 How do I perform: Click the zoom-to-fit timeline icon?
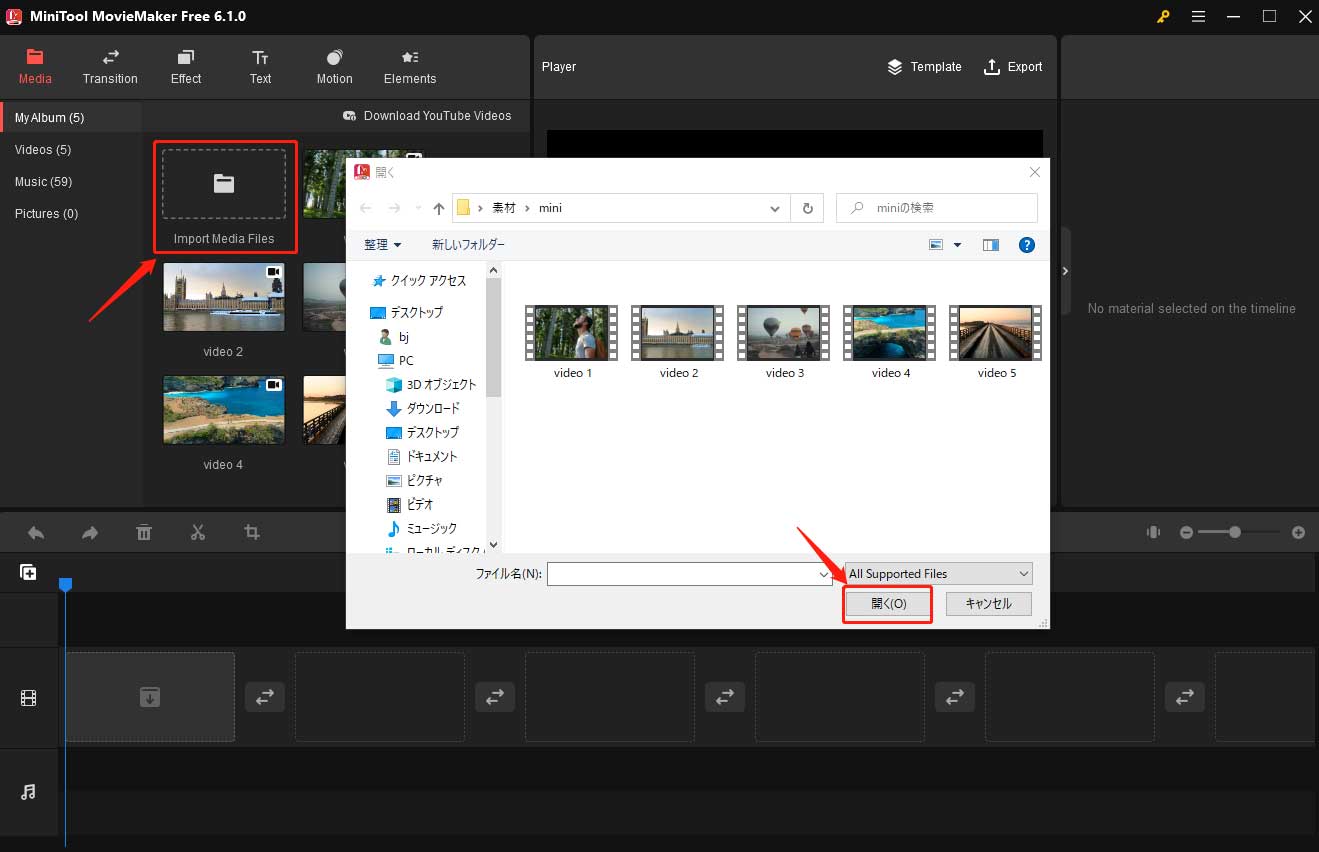pyautogui.click(x=1153, y=533)
